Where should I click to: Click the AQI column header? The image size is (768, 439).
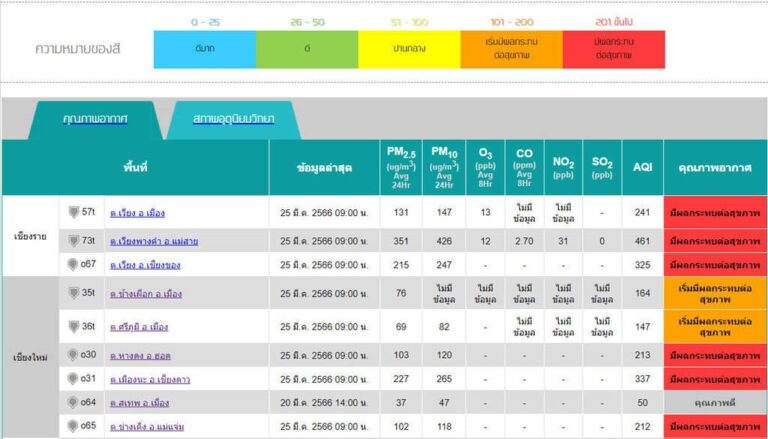tap(643, 168)
